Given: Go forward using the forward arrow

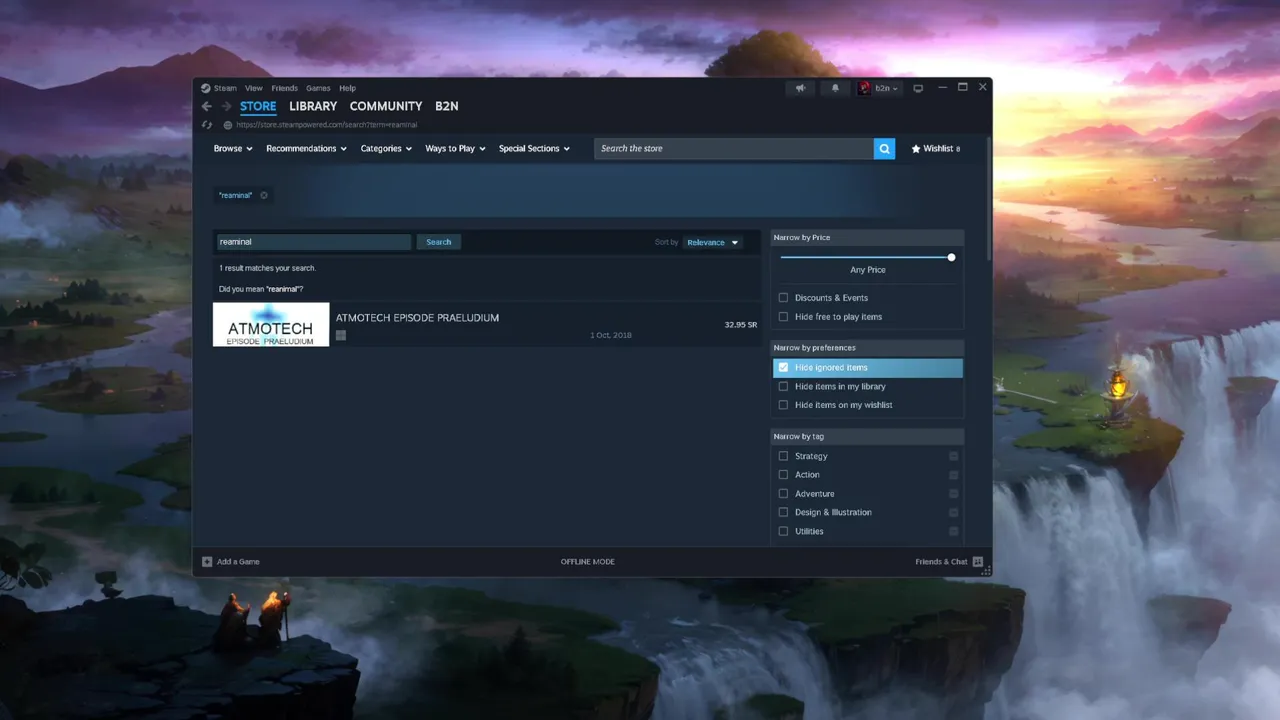Looking at the screenshot, I should coord(226,106).
